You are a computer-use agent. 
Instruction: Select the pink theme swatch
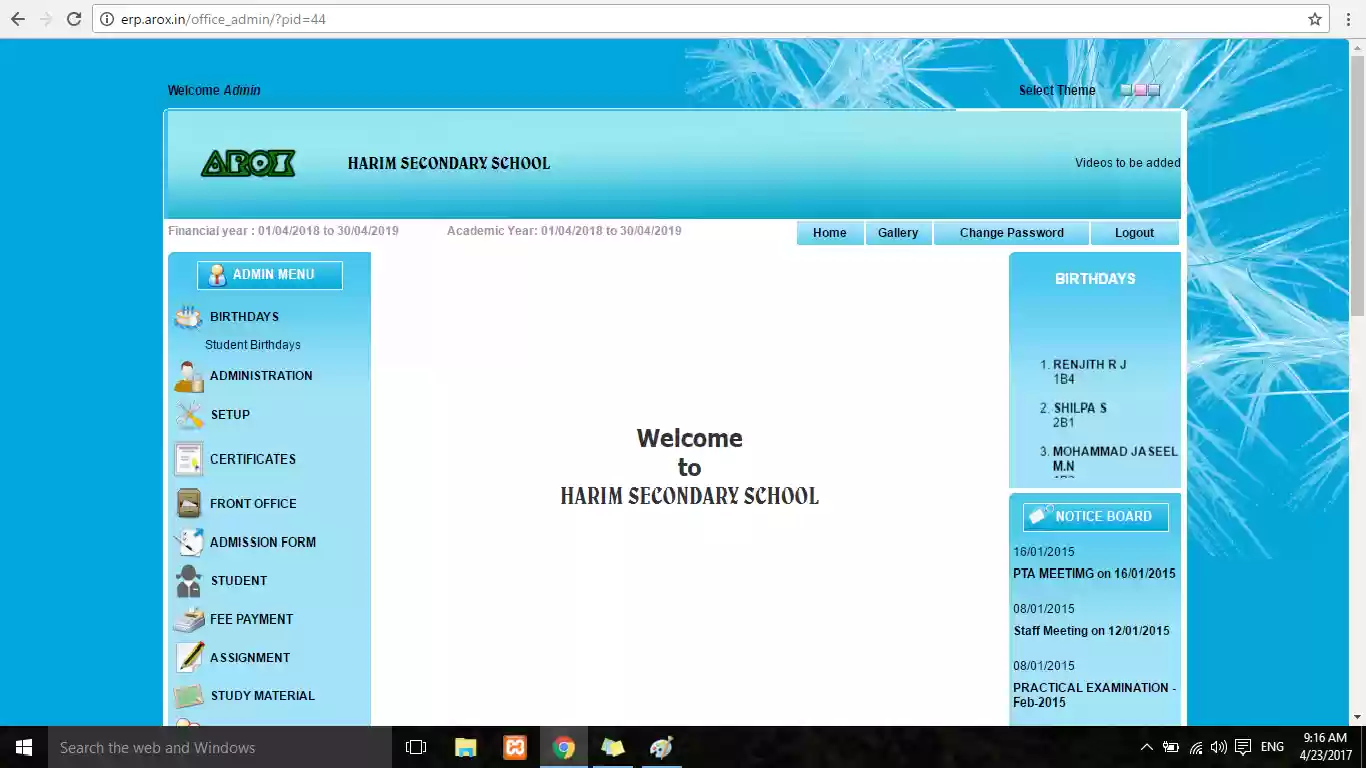click(x=1140, y=90)
